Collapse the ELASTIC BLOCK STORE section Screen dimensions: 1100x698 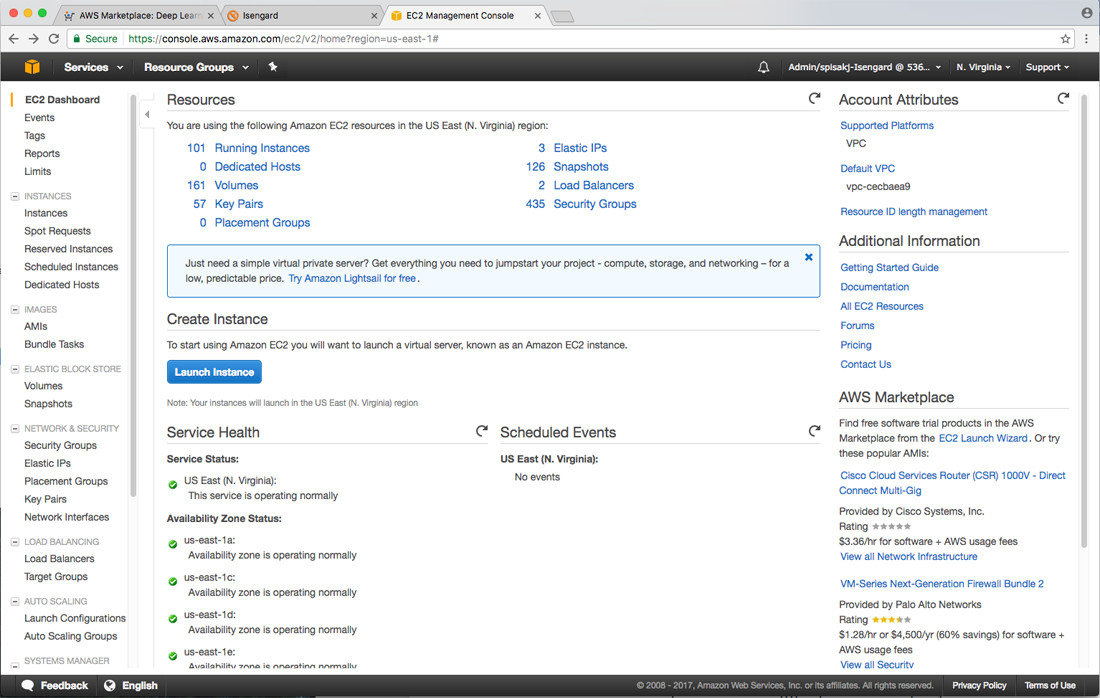[15, 369]
